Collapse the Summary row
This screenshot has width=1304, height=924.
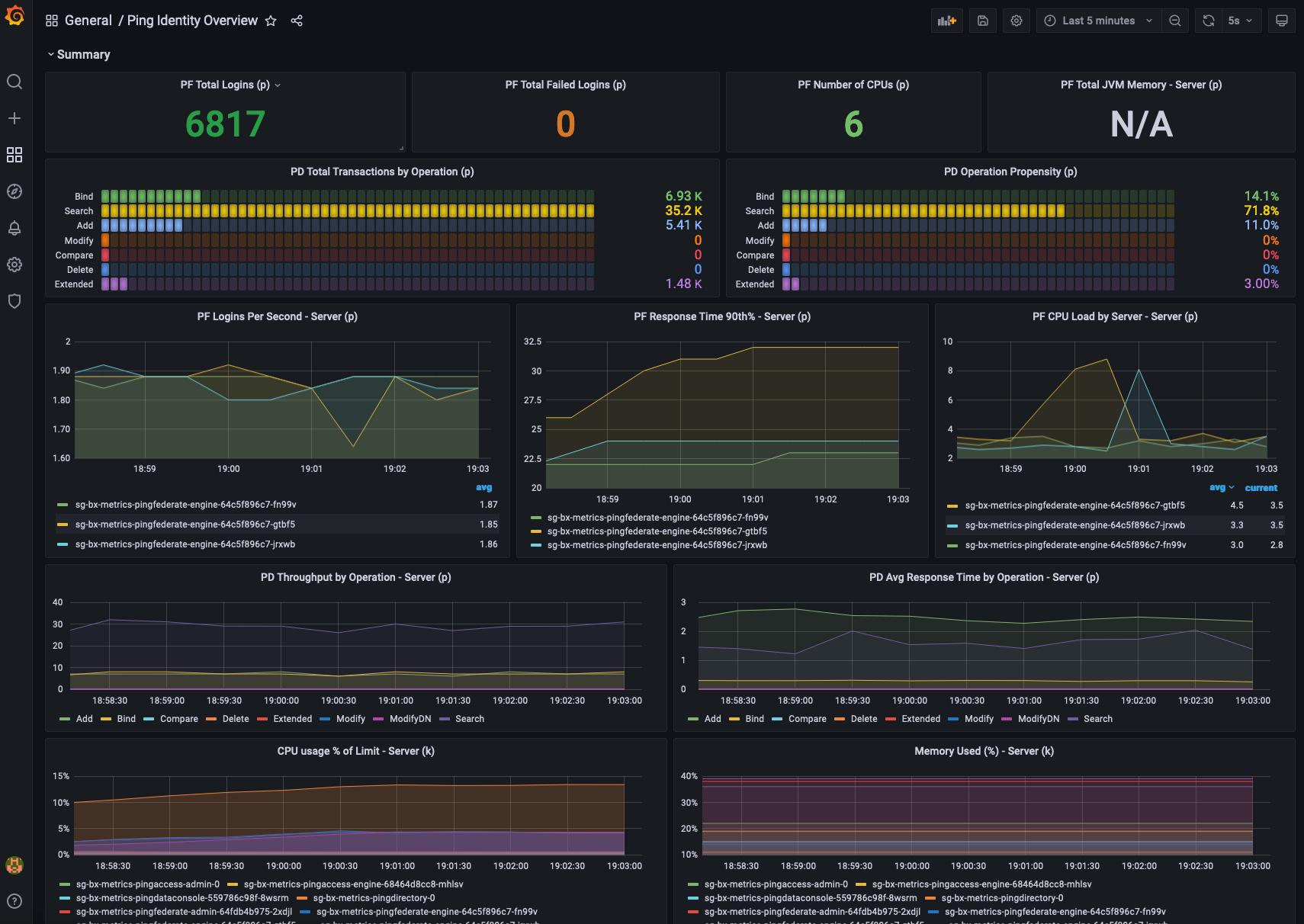pyautogui.click(x=79, y=54)
